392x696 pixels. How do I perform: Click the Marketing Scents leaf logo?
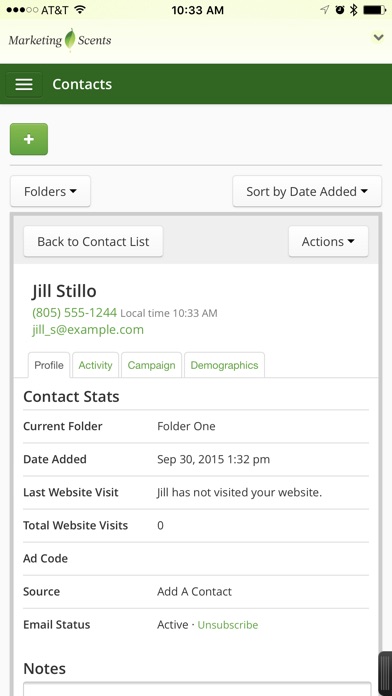pos(60,40)
